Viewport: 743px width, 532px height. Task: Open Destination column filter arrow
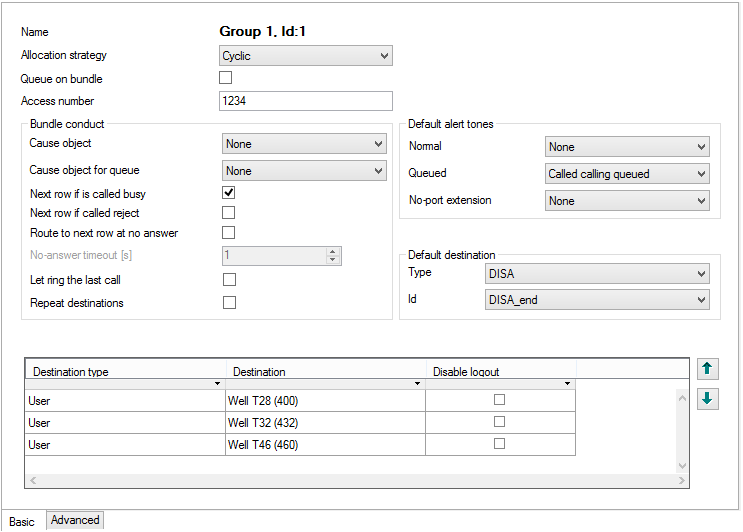(x=417, y=384)
